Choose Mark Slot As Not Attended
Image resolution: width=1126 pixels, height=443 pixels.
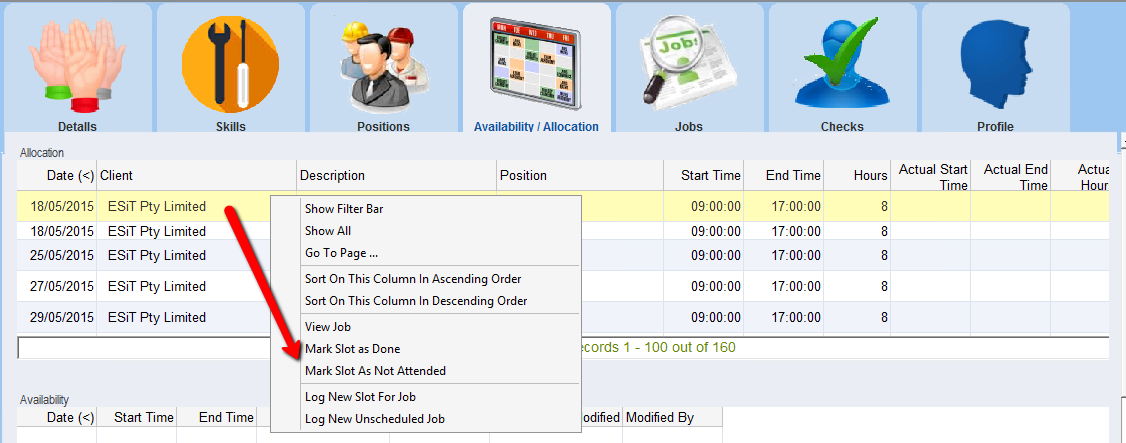(x=375, y=371)
